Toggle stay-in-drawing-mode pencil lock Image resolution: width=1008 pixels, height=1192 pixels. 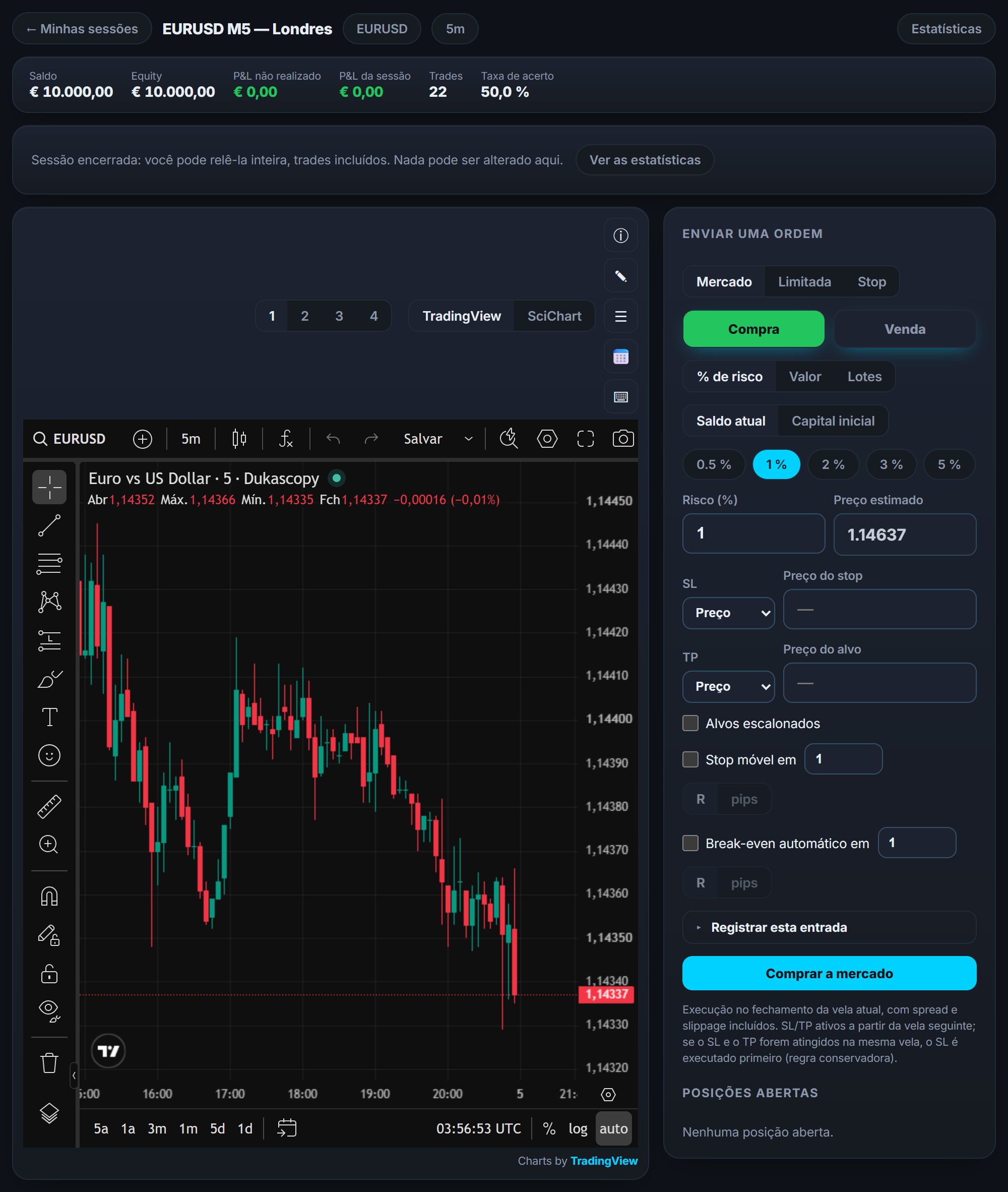point(49,935)
